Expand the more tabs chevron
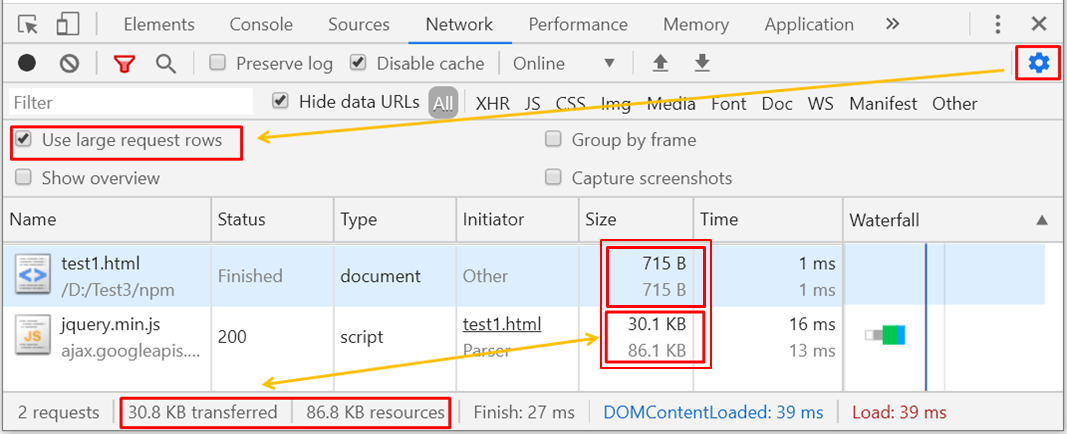Image resolution: width=1067 pixels, height=434 pixels. pyautogui.click(x=892, y=24)
